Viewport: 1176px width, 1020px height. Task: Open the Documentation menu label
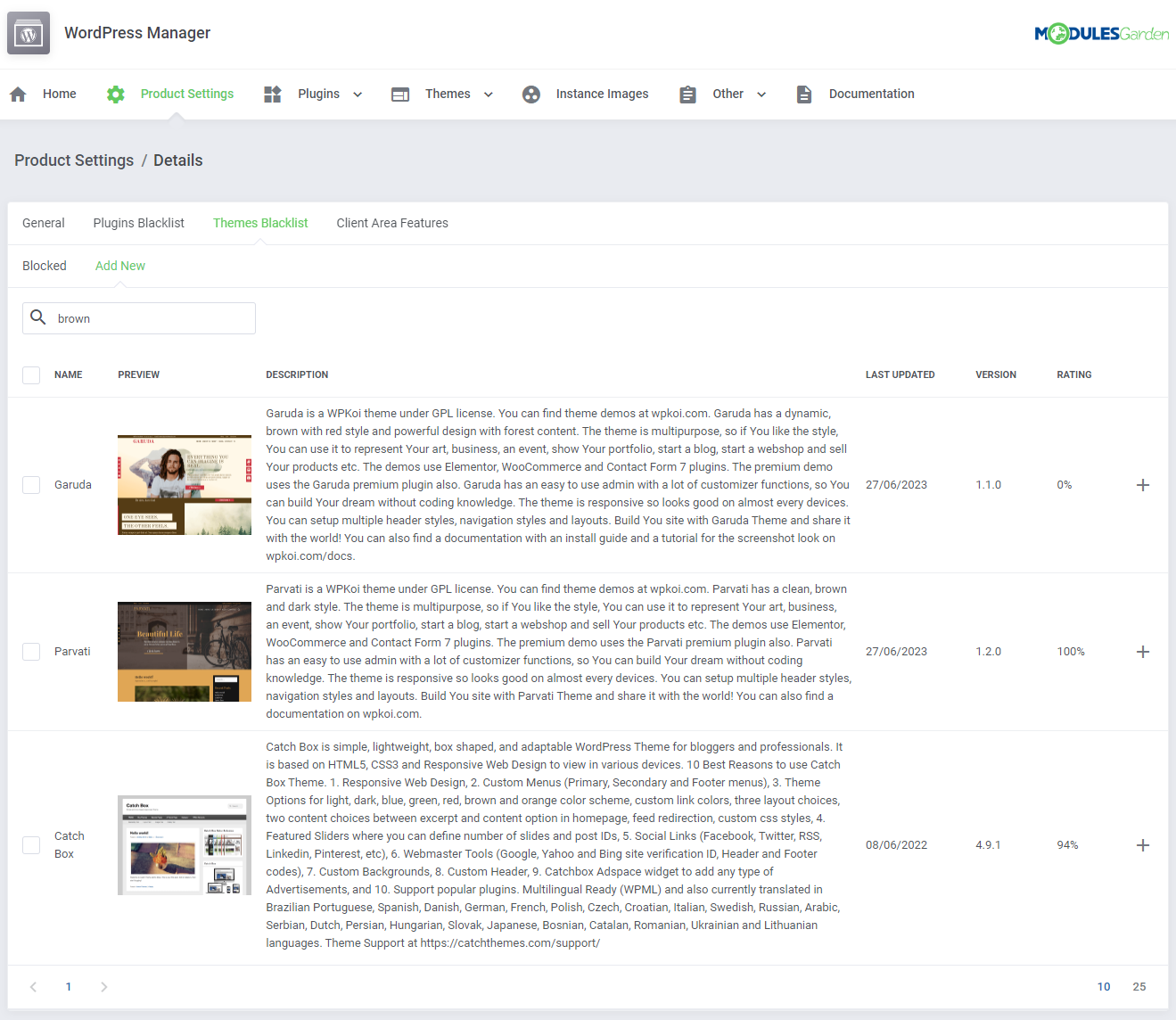point(872,94)
